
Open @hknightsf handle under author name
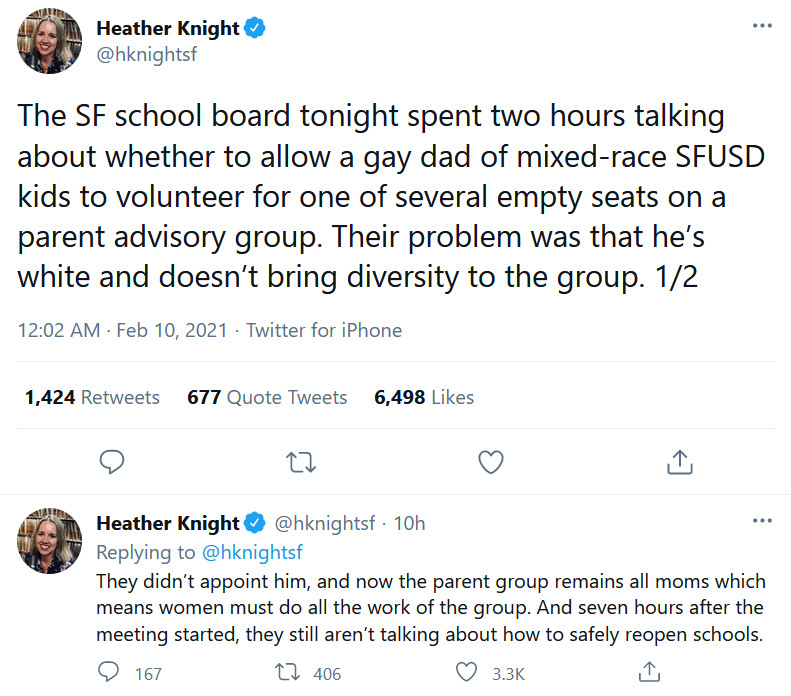[146, 55]
